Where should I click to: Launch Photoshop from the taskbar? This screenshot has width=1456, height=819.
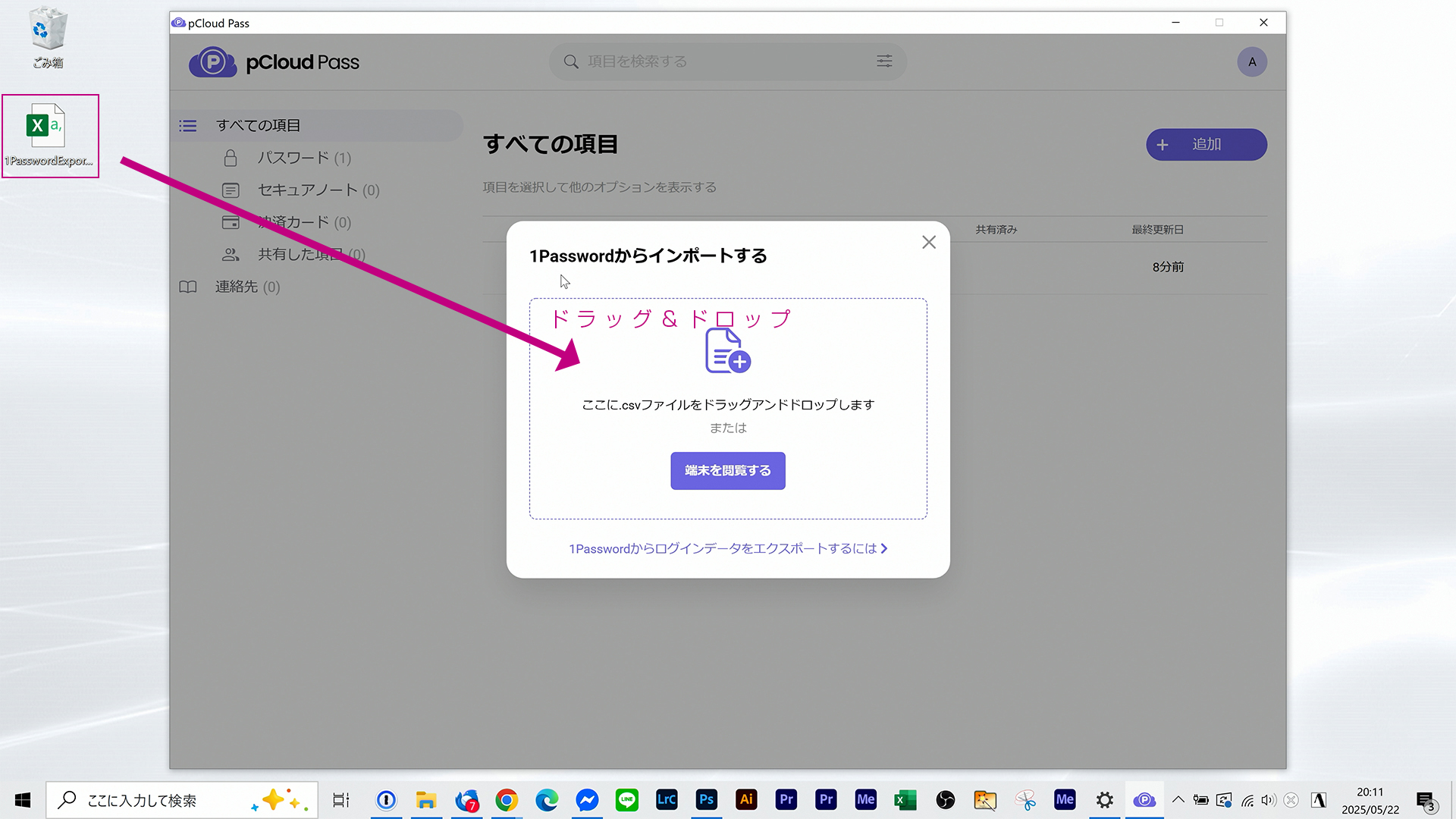[x=706, y=800]
